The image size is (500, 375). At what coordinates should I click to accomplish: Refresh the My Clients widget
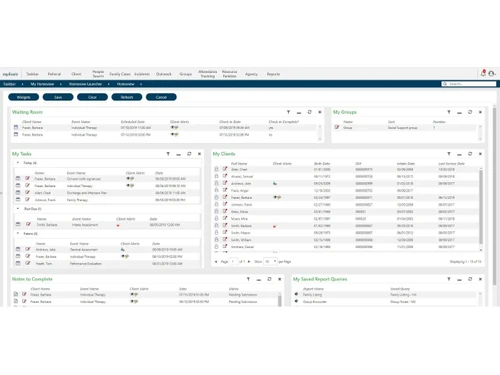pos(470,154)
